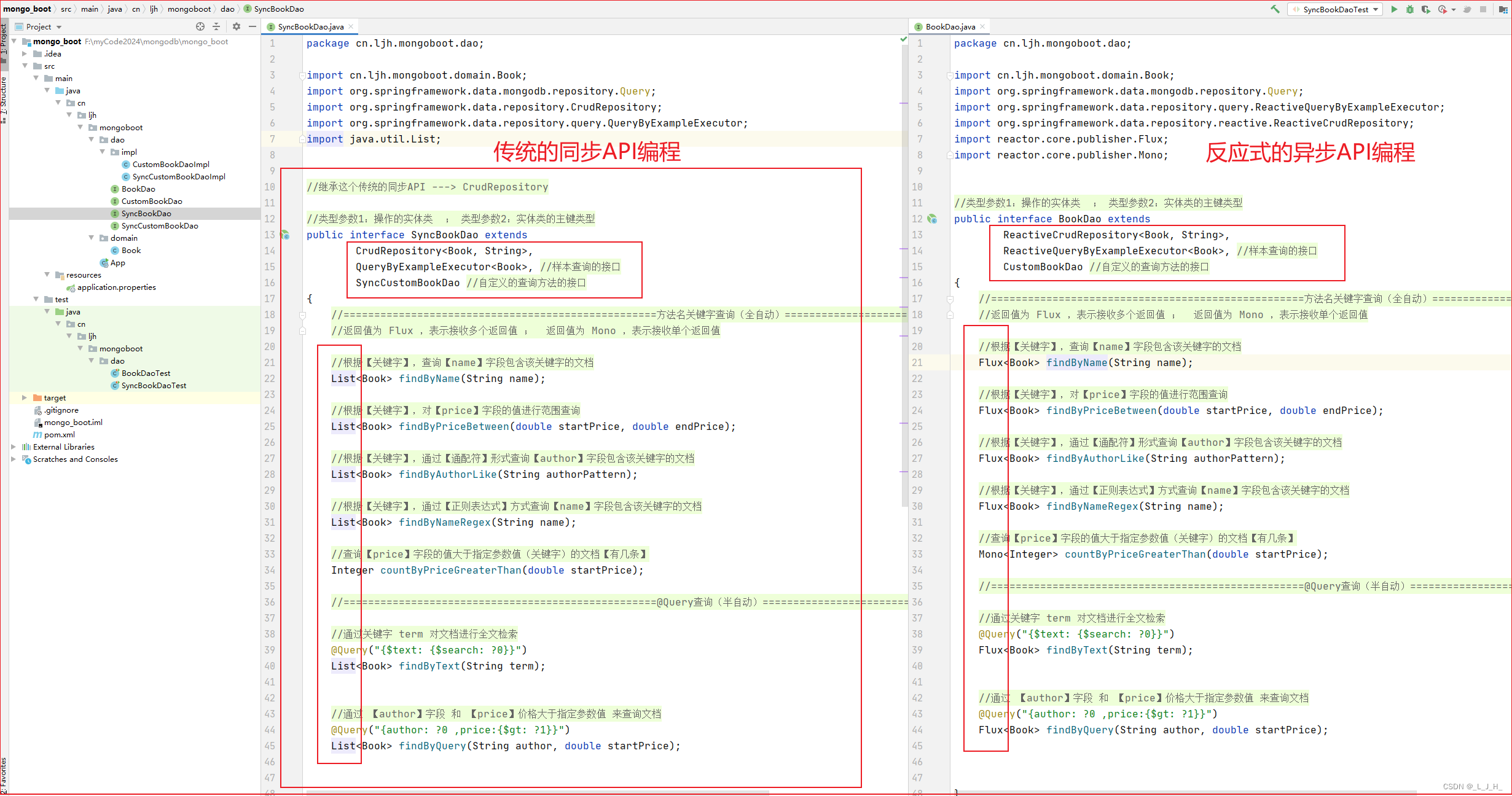Collapse the src folder arrow
The image size is (1512, 796).
pos(25,66)
